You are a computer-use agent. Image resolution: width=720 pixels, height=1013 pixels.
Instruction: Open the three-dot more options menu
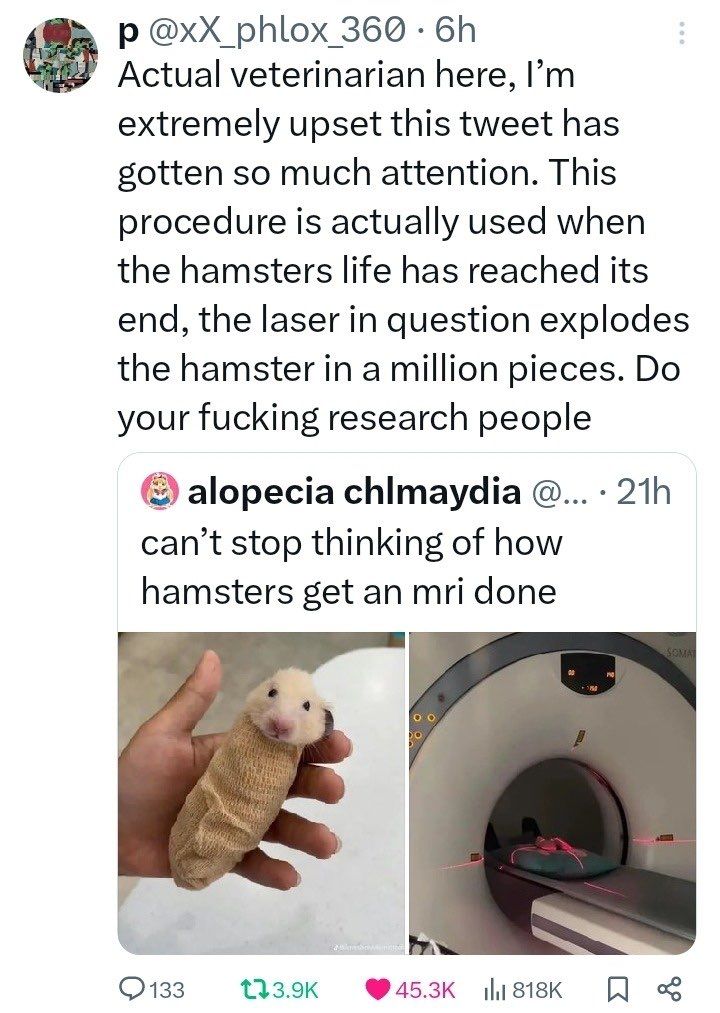pyautogui.click(x=683, y=33)
